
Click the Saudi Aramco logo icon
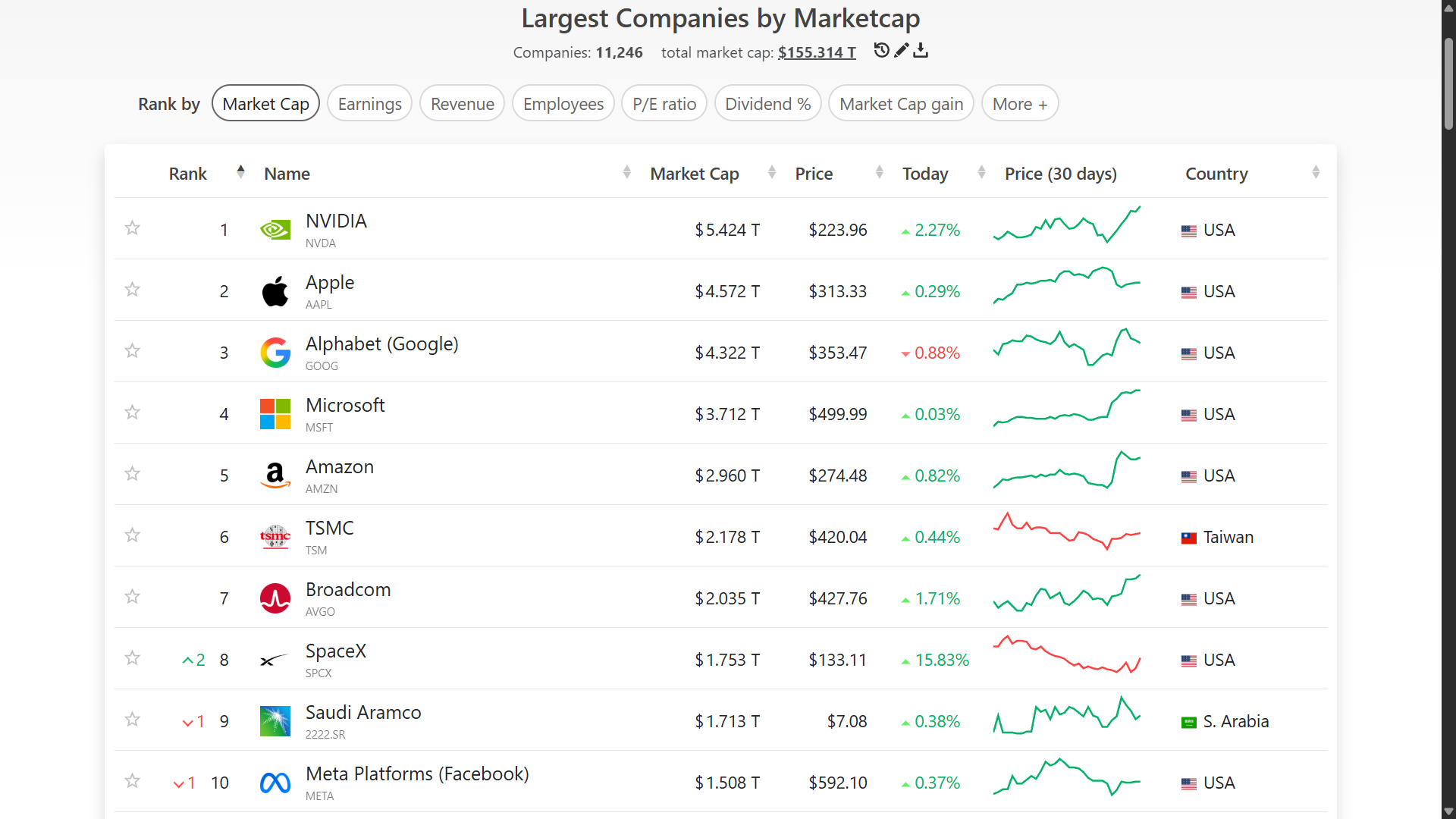275,721
